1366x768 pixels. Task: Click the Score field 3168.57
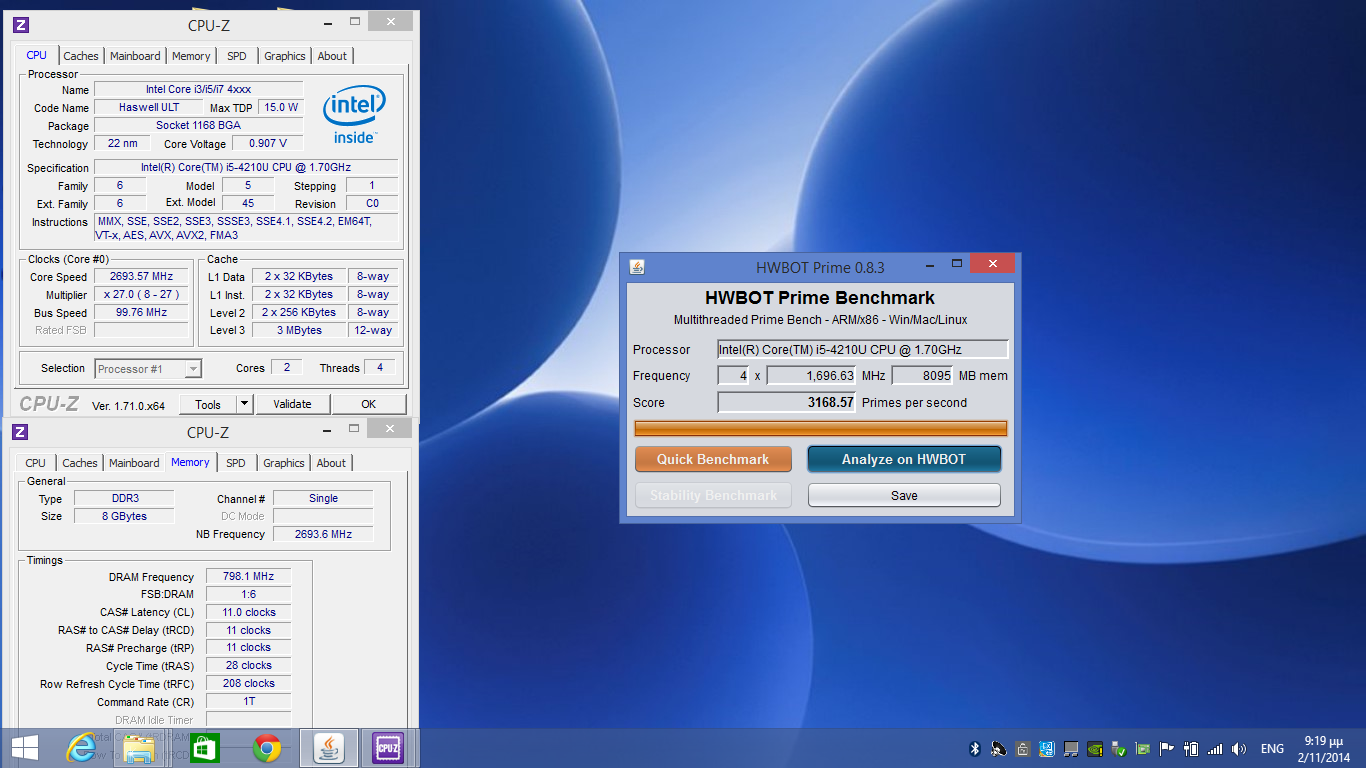pyautogui.click(x=787, y=402)
